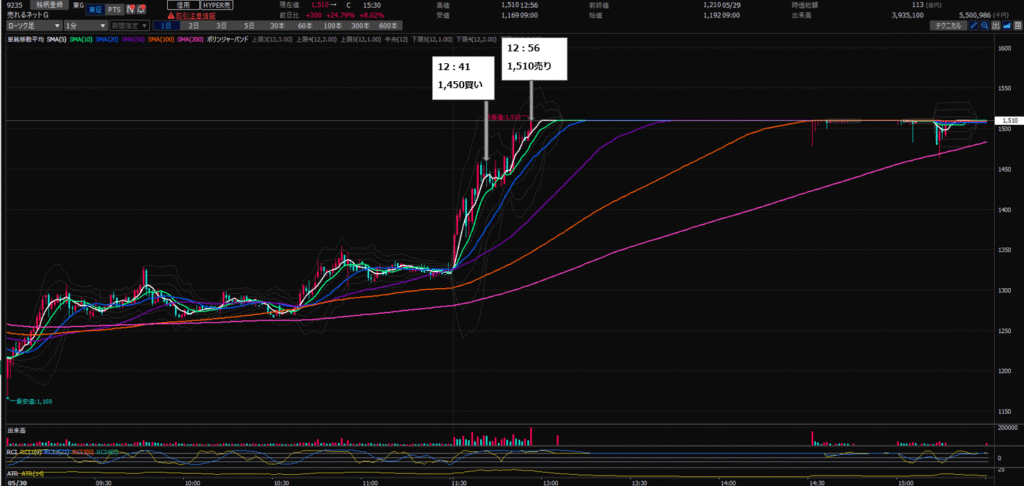
Task: Select the 5日 period tab
Action: pos(249,25)
